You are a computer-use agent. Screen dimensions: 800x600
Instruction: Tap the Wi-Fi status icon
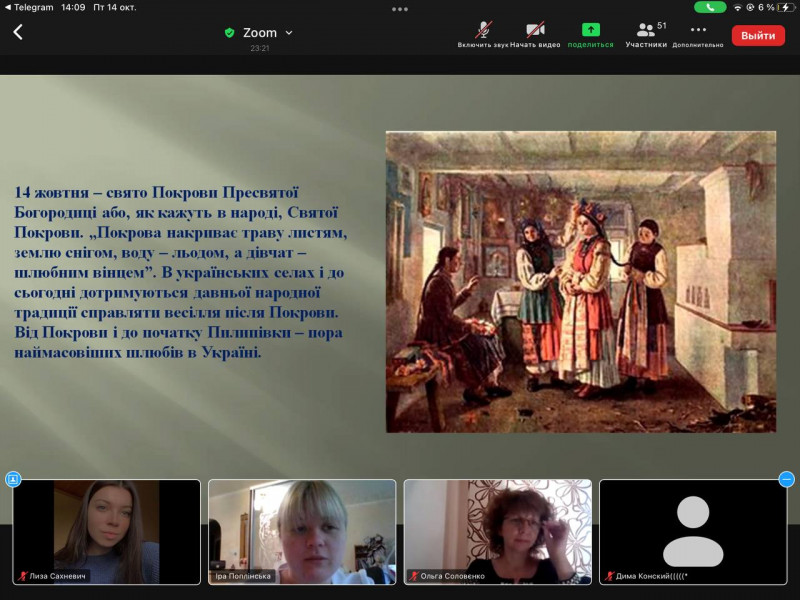click(737, 8)
